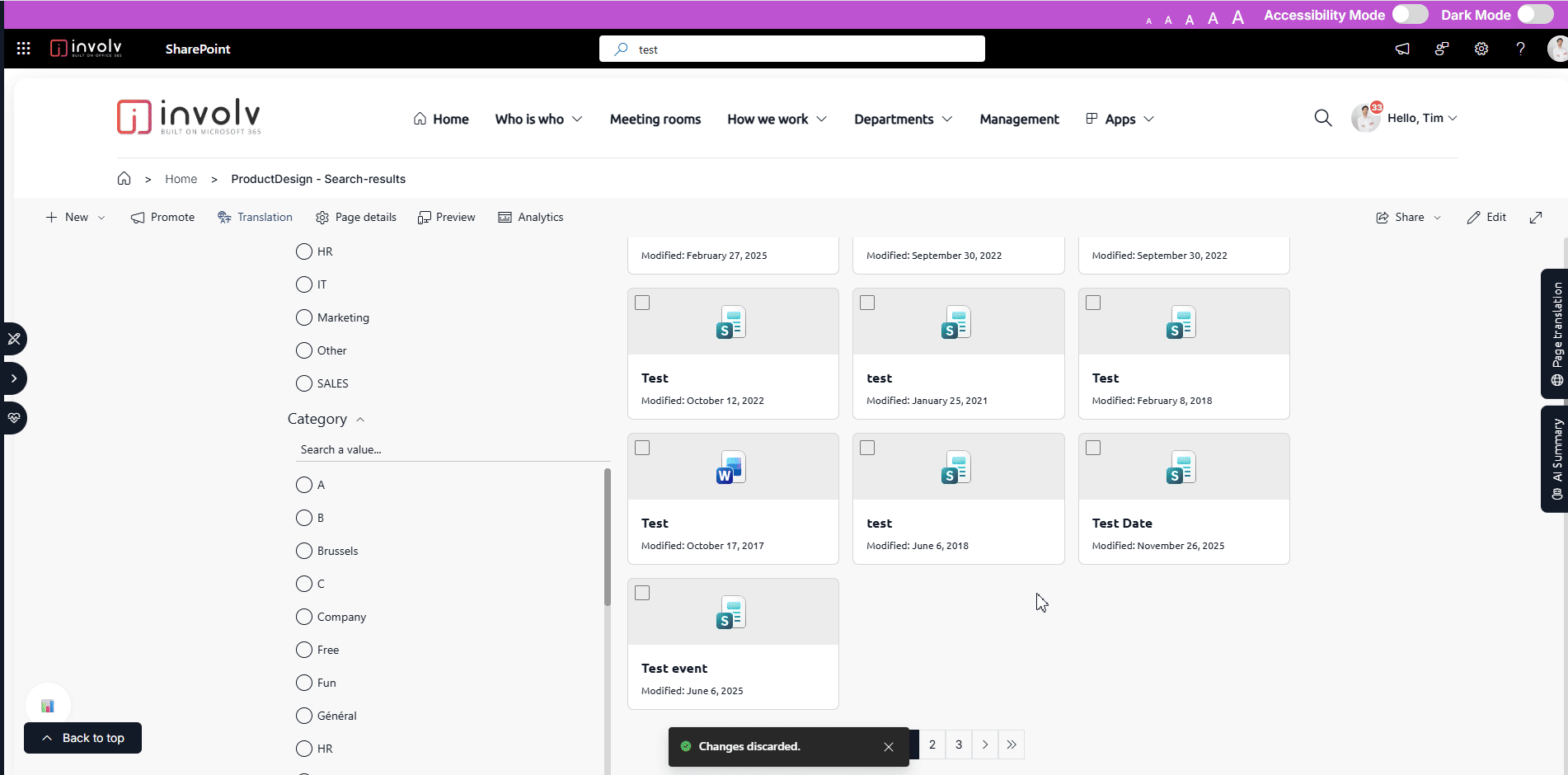Screen dimensions: 1568x775
Task: Open the Share dropdown
Action: tap(1408, 217)
